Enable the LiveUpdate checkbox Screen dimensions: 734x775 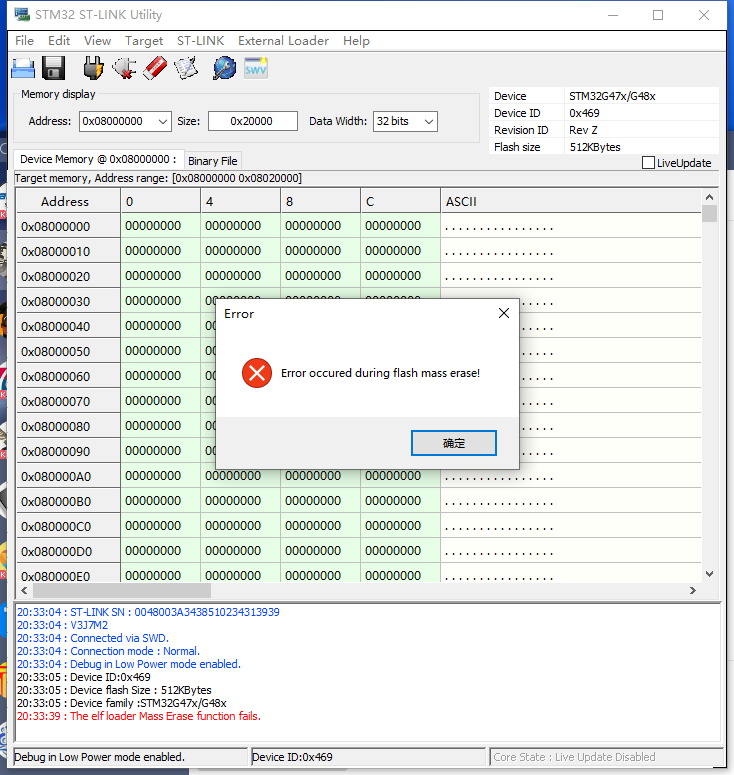click(648, 163)
